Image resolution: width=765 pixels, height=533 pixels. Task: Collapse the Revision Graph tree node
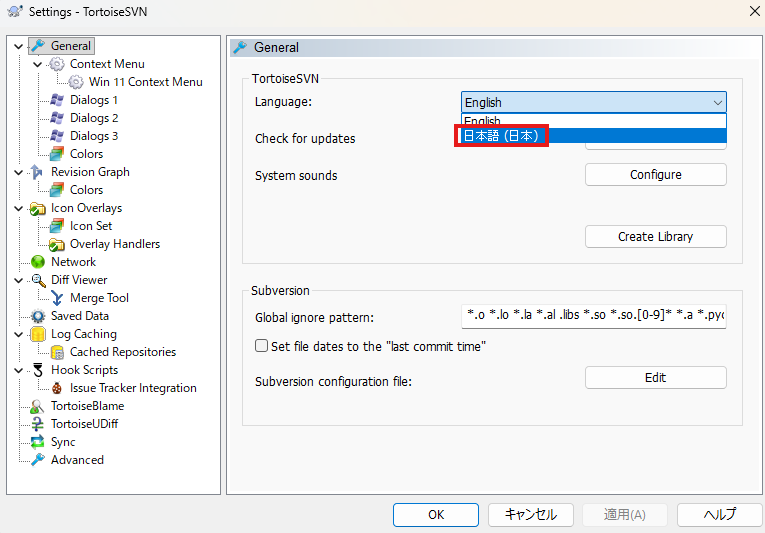point(19,172)
